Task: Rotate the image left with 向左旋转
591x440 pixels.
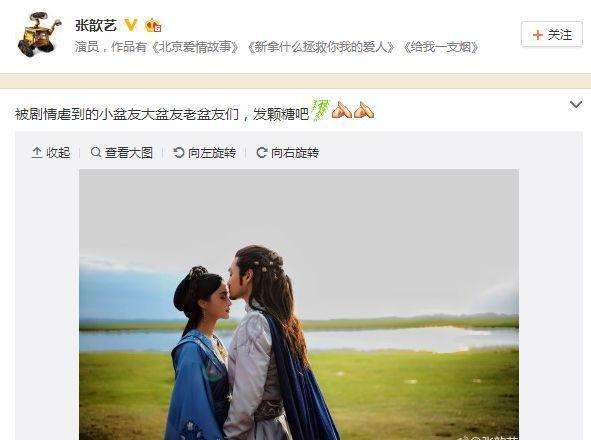Action: pyautogui.click(x=205, y=153)
